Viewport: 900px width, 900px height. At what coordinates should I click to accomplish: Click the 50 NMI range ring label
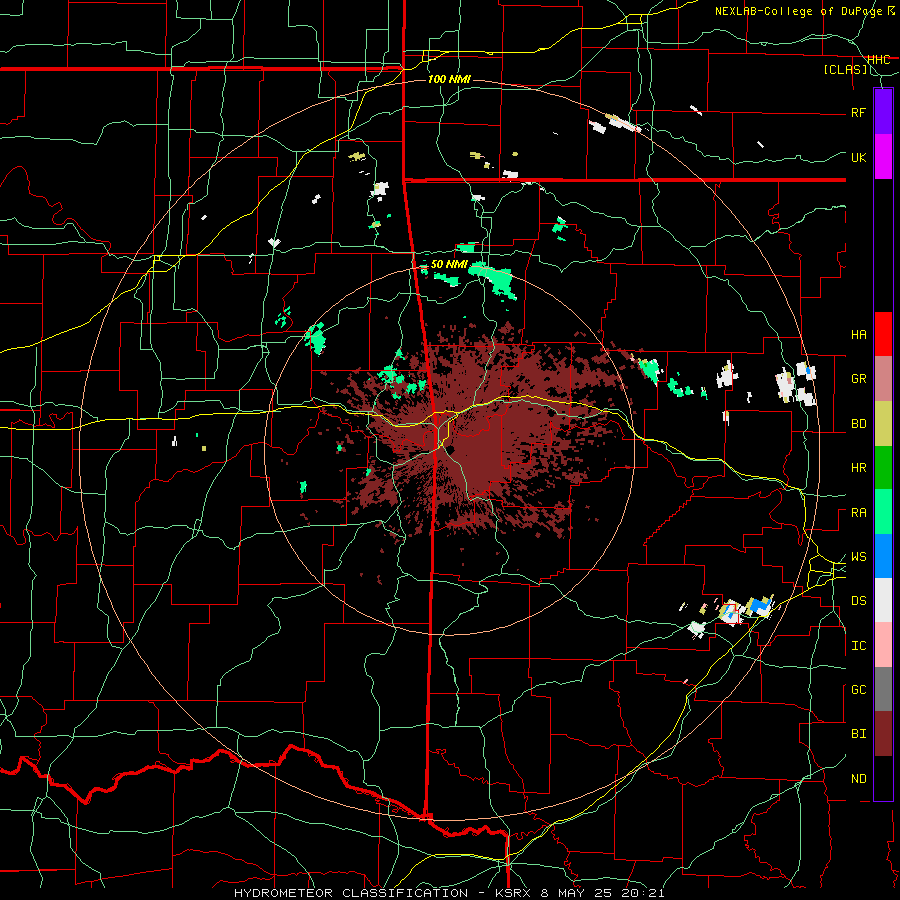449,265
